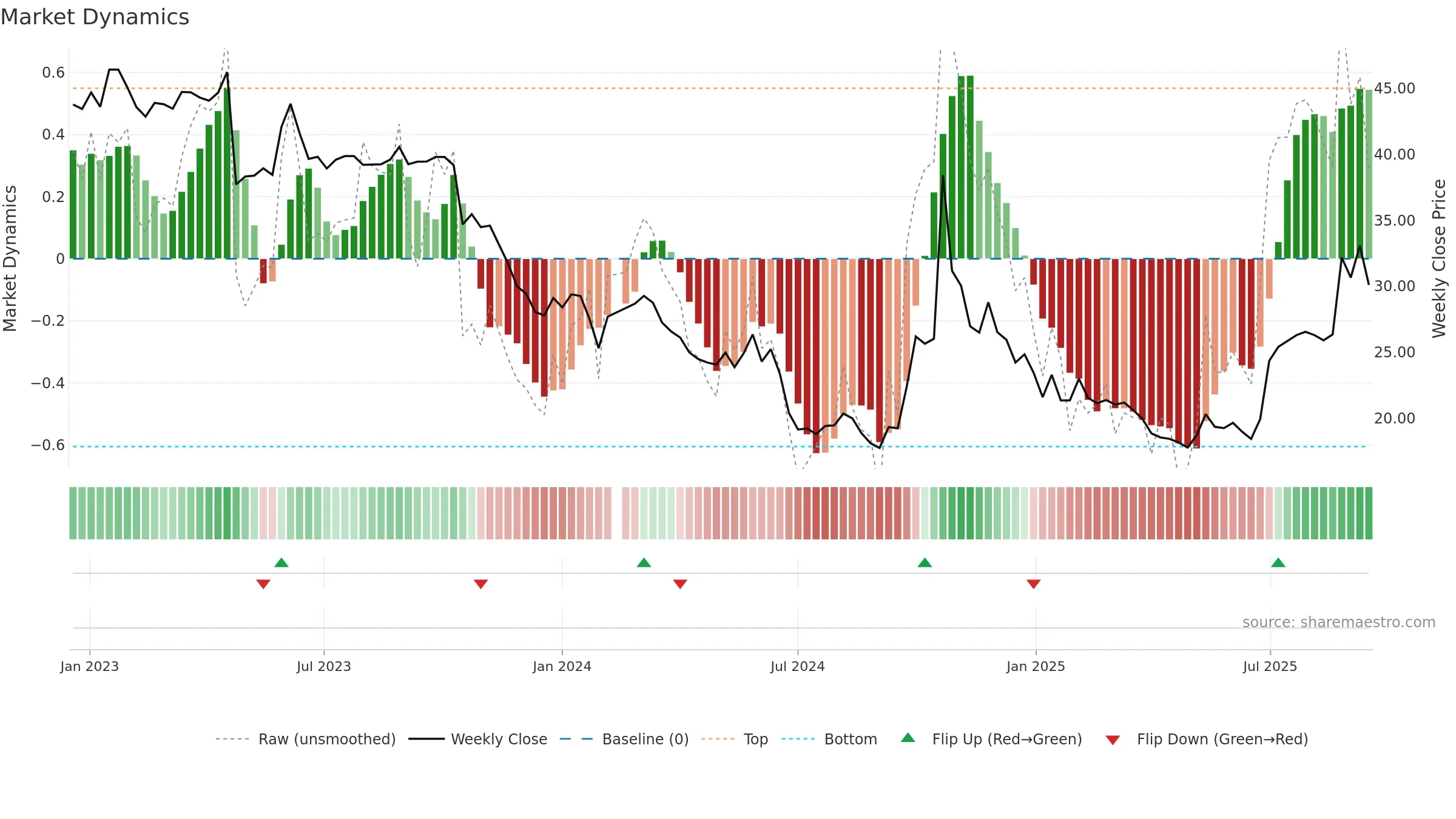Toggle the Top legend entry
1456x819 pixels.
click(734, 739)
